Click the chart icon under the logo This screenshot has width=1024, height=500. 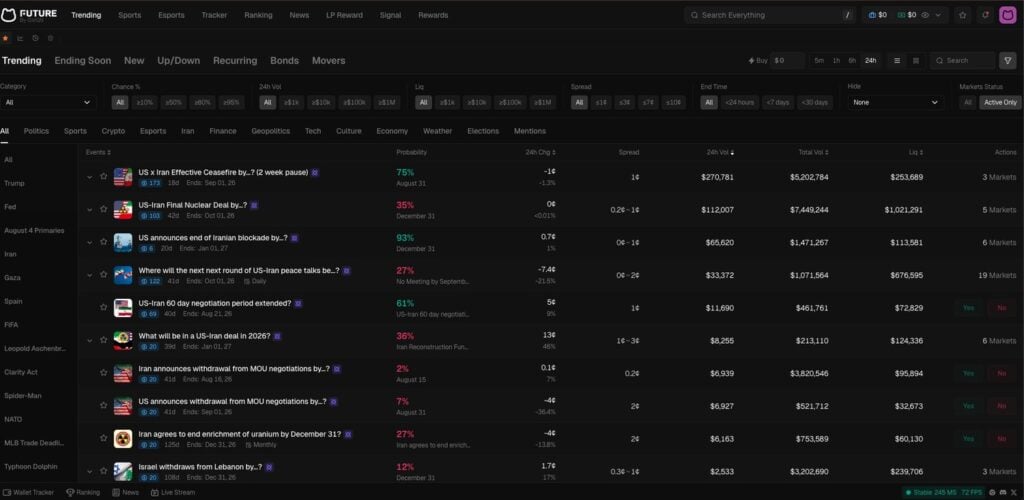[20, 38]
